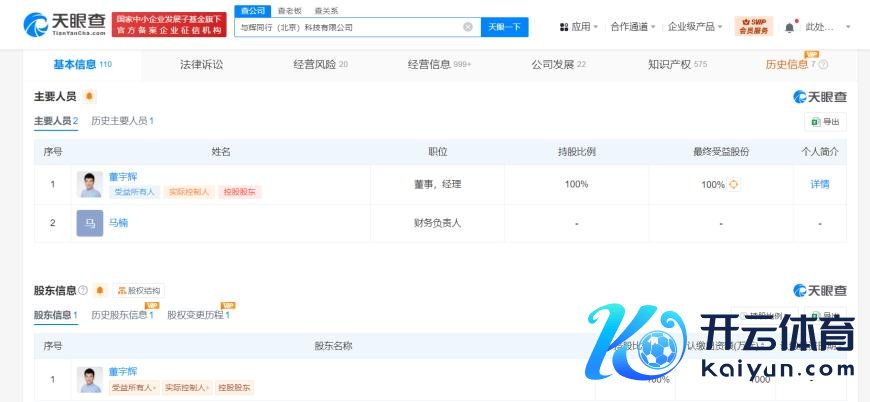Clear the search box with X icon
This screenshot has height=402, width=870.
[x=468, y=27]
